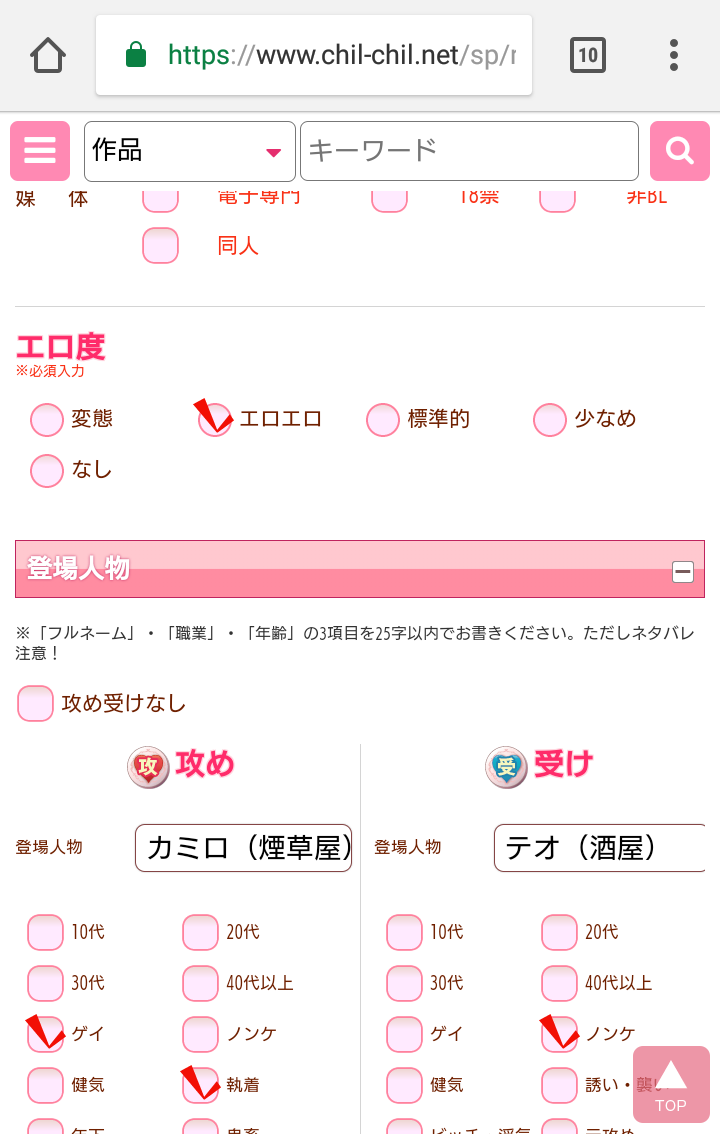The image size is (720, 1134).
Task: Uncheck the 執着 checkbox under 攻め
Action: [x=200, y=1085]
